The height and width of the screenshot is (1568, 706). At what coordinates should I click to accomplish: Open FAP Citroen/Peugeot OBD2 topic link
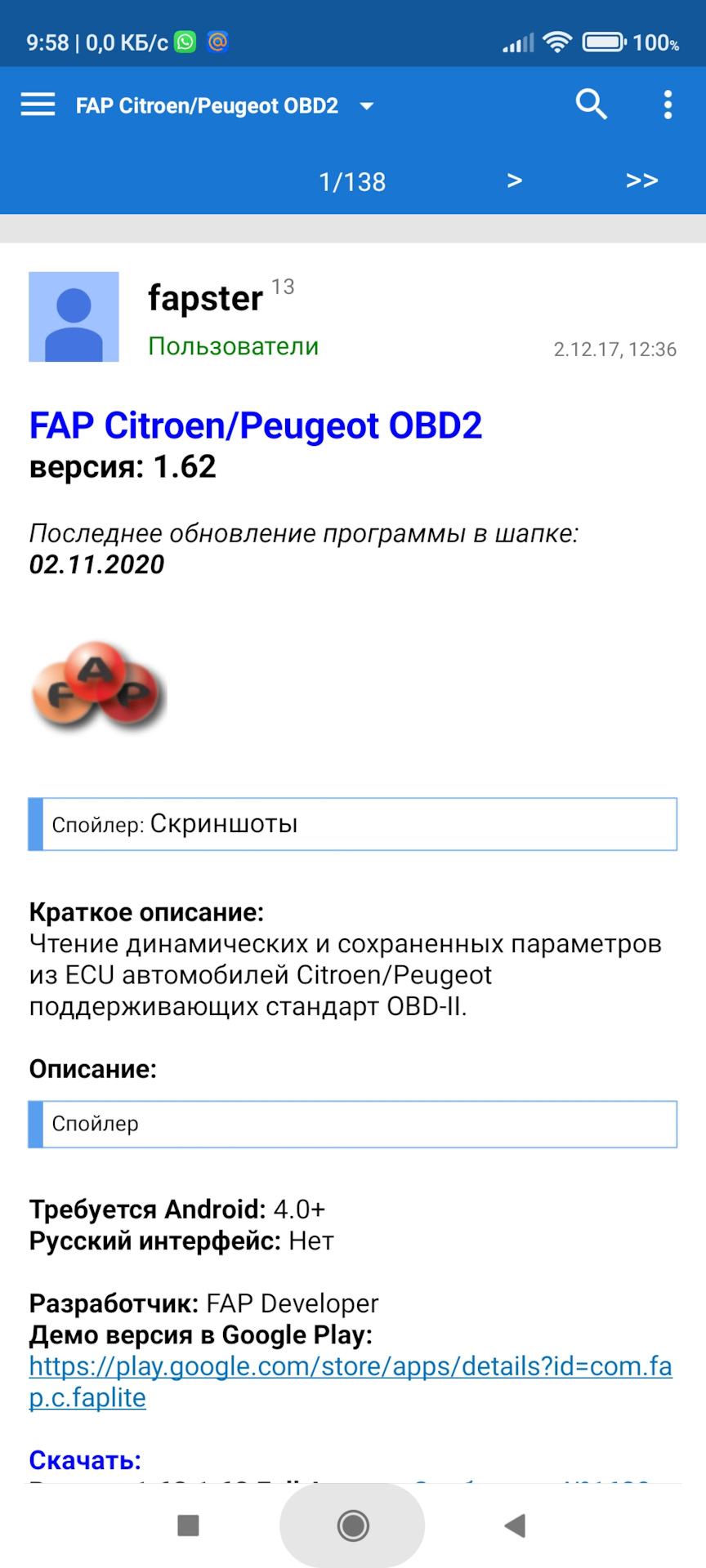point(255,425)
